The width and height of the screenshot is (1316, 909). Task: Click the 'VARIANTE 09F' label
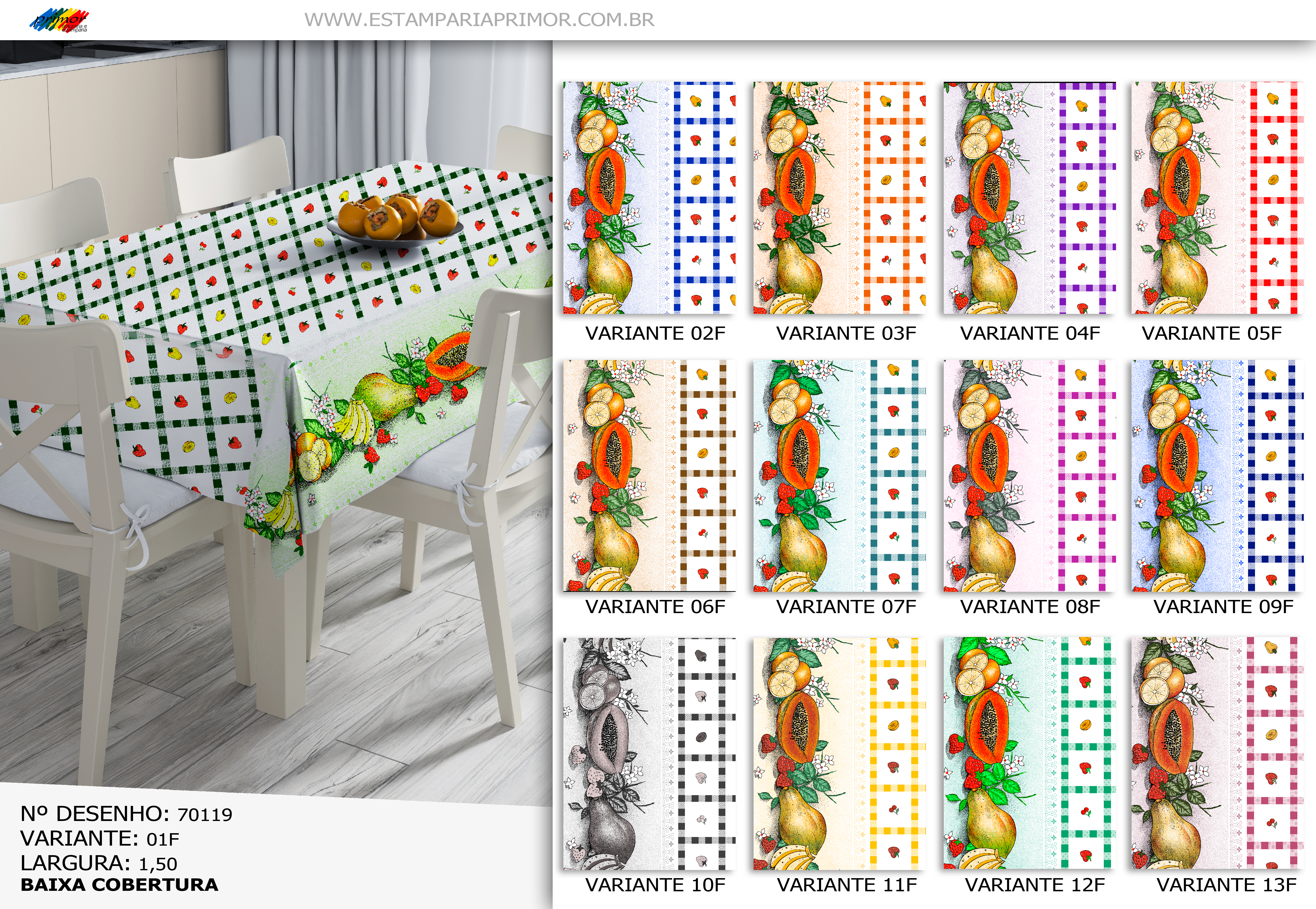tap(1224, 607)
